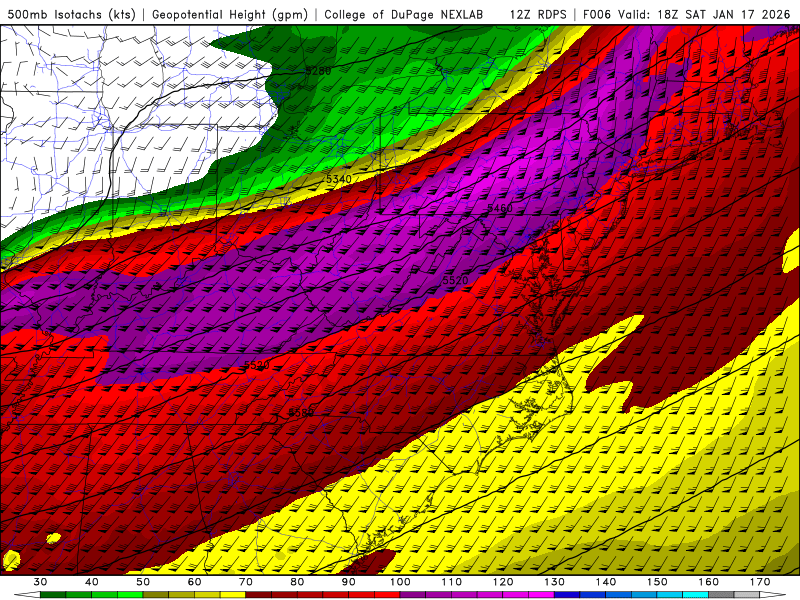Click the '12Z RDPS' model run label
The height and width of the screenshot is (600, 800).
[x=538, y=14]
